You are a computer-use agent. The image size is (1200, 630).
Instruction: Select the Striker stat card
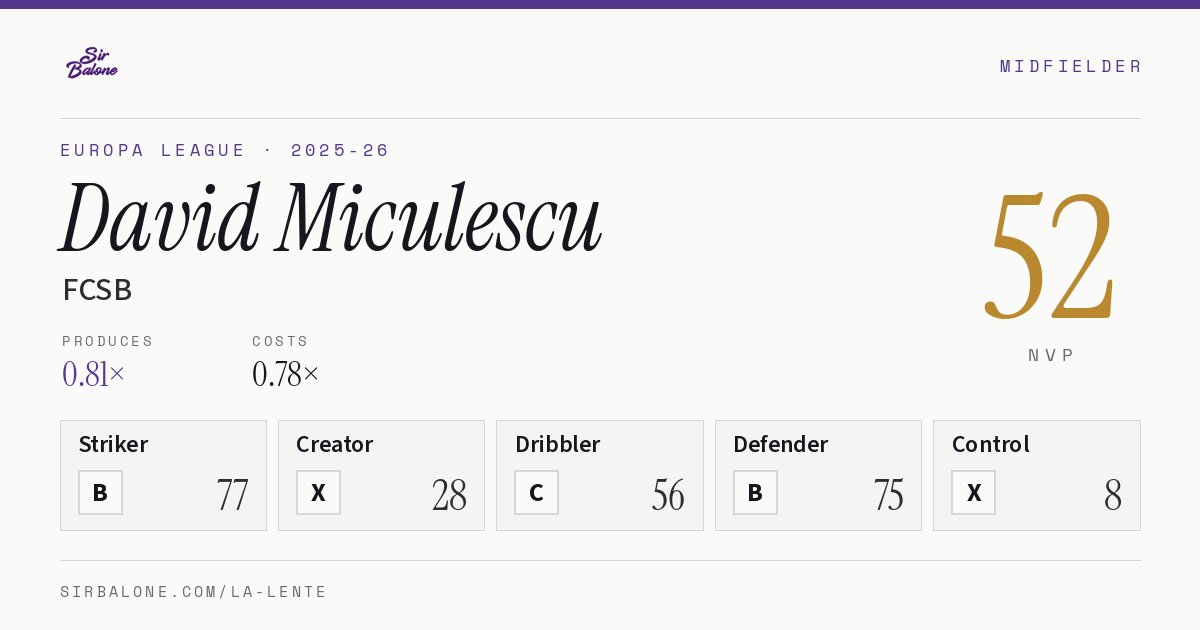pos(163,475)
